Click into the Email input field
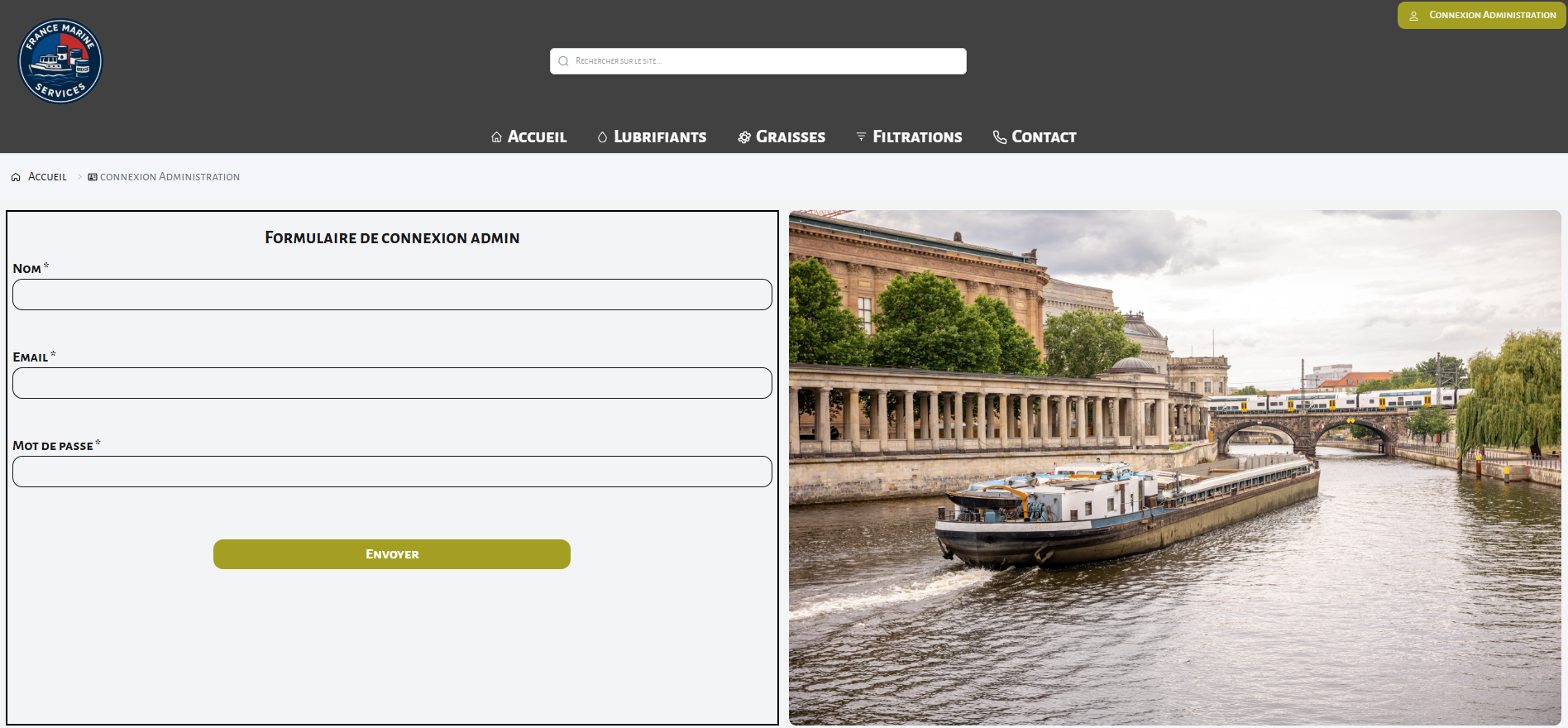The width and height of the screenshot is (1568, 728). pyautogui.click(x=392, y=383)
